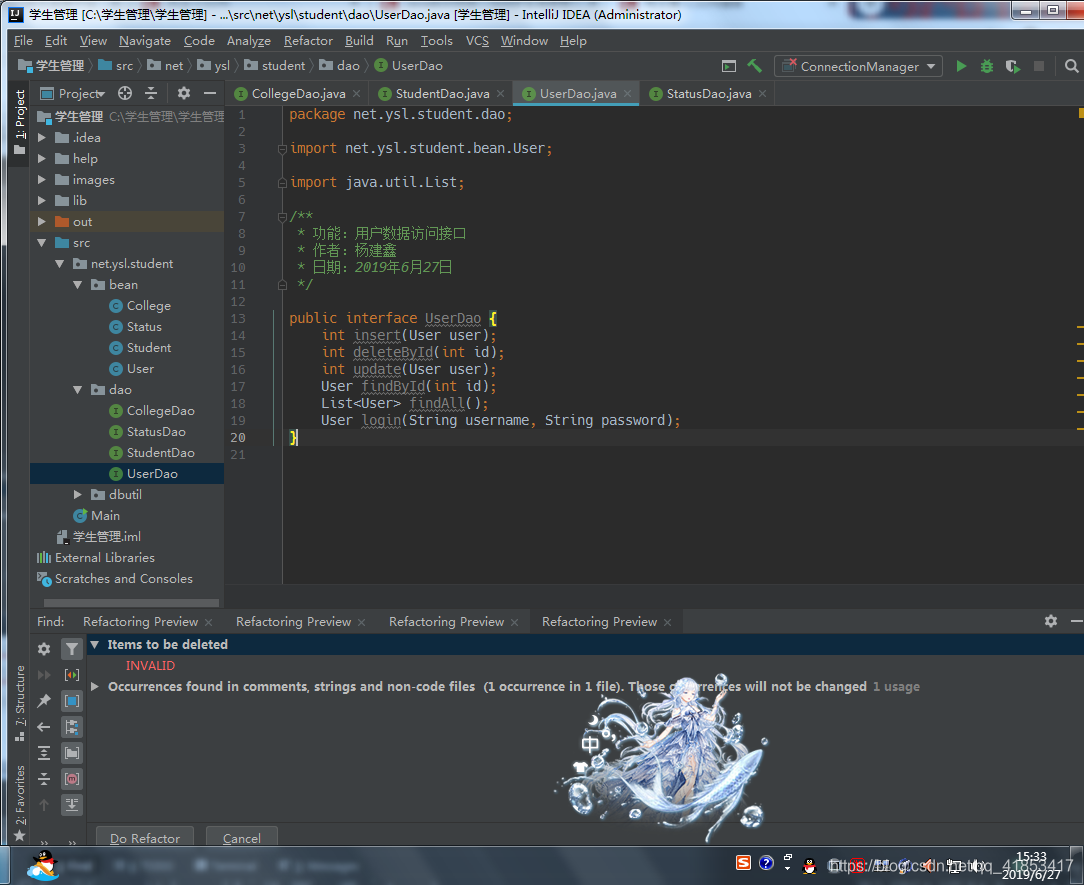Switch to StatusDao.java tab
Image resolution: width=1084 pixels, height=885 pixels.
point(709,93)
